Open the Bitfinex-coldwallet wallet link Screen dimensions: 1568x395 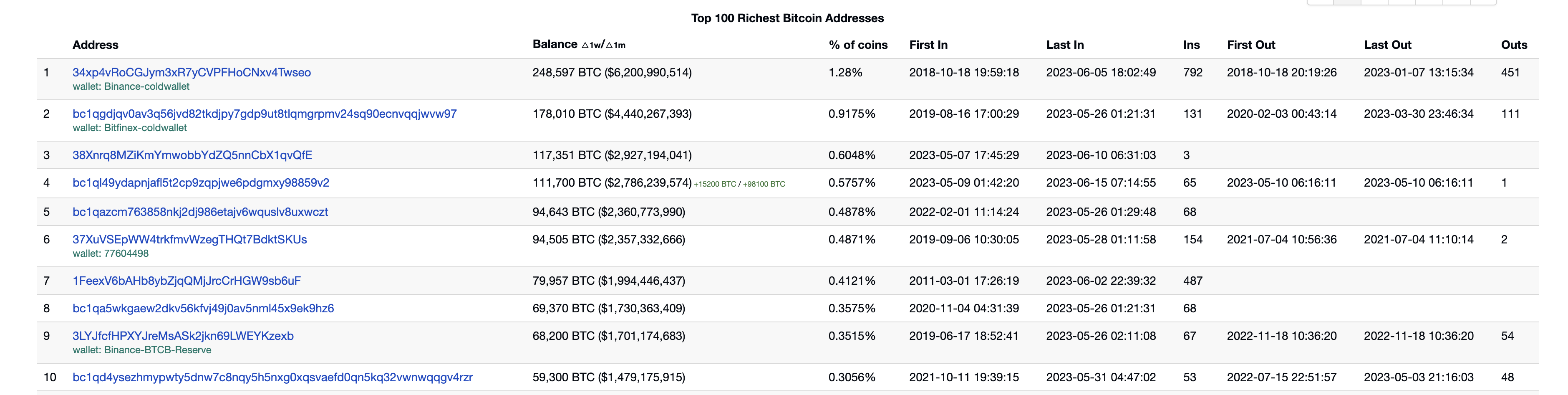[130, 128]
